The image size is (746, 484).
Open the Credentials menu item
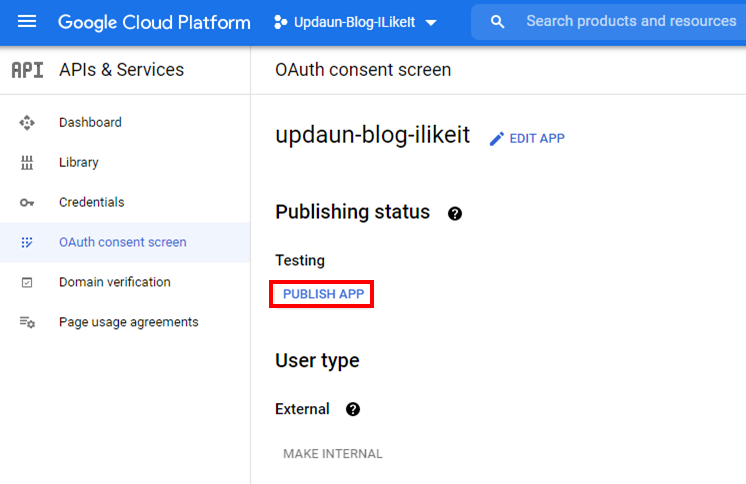[x=91, y=202]
